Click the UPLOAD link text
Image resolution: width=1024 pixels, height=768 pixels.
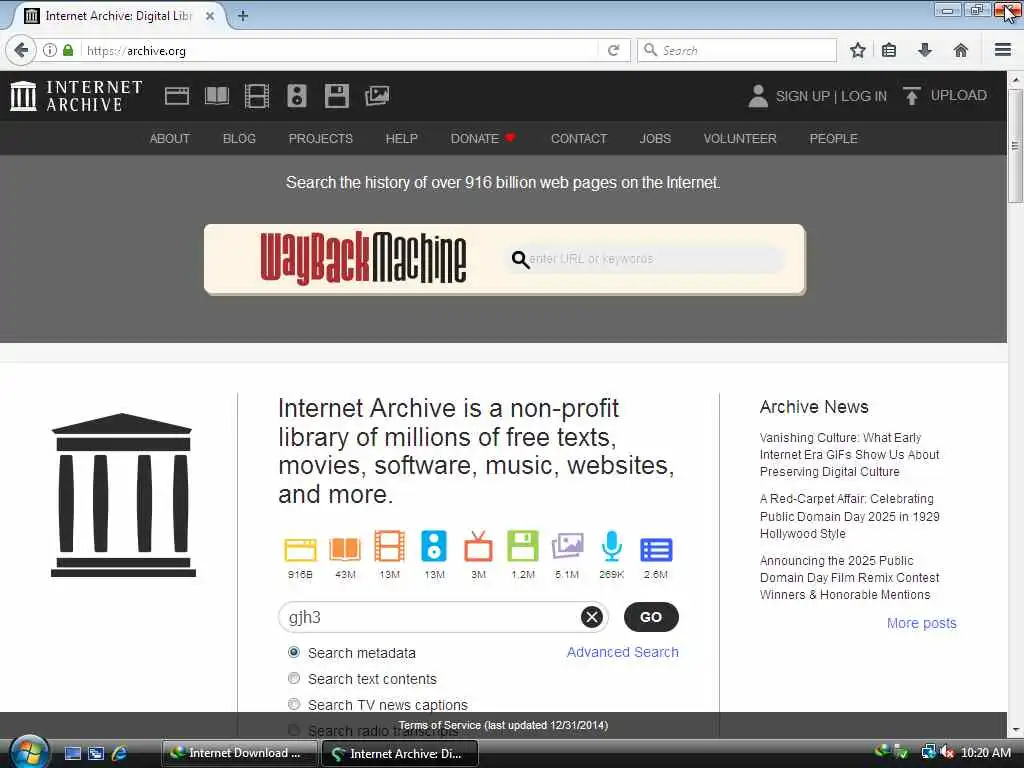pyautogui.click(x=958, y=95)
